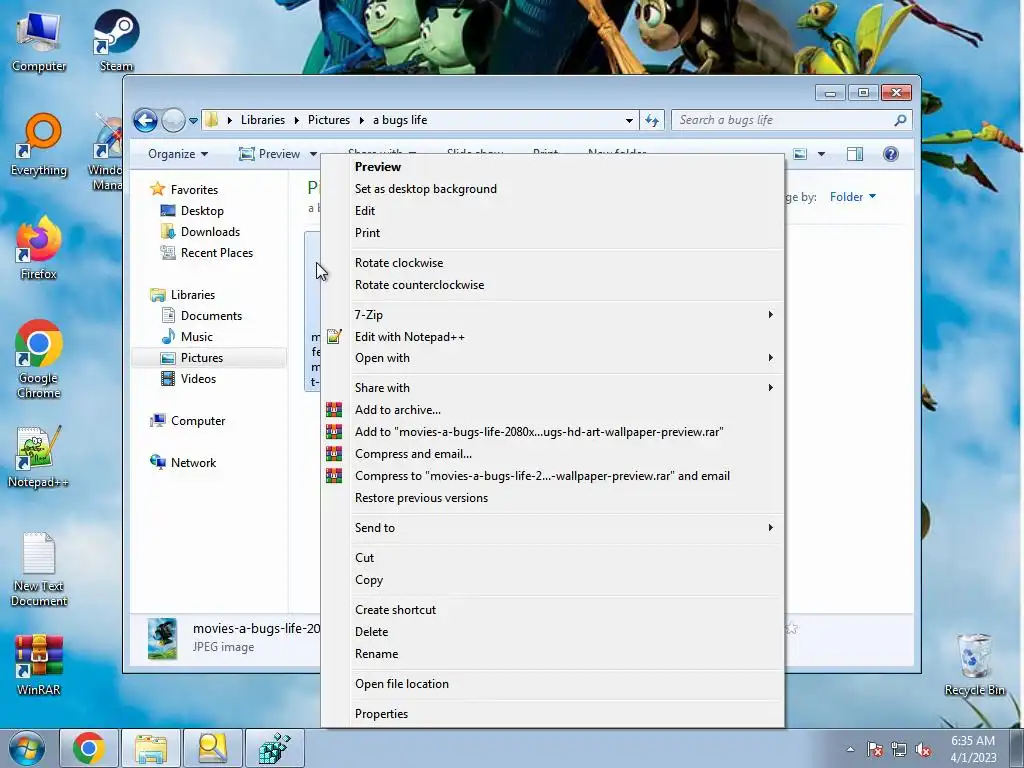Screen dimensions: 1024x768
Task: Expand the address bar history dropdown
Action: point(629,120)
